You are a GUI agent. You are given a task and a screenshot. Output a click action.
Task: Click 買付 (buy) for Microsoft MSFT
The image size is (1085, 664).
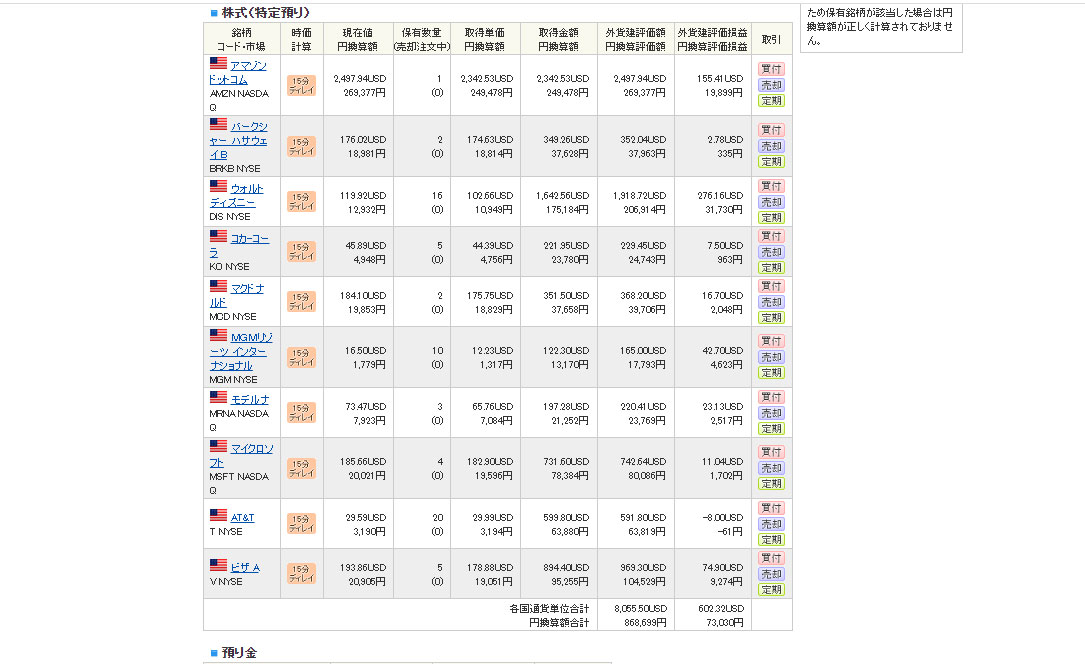[771, 452]
